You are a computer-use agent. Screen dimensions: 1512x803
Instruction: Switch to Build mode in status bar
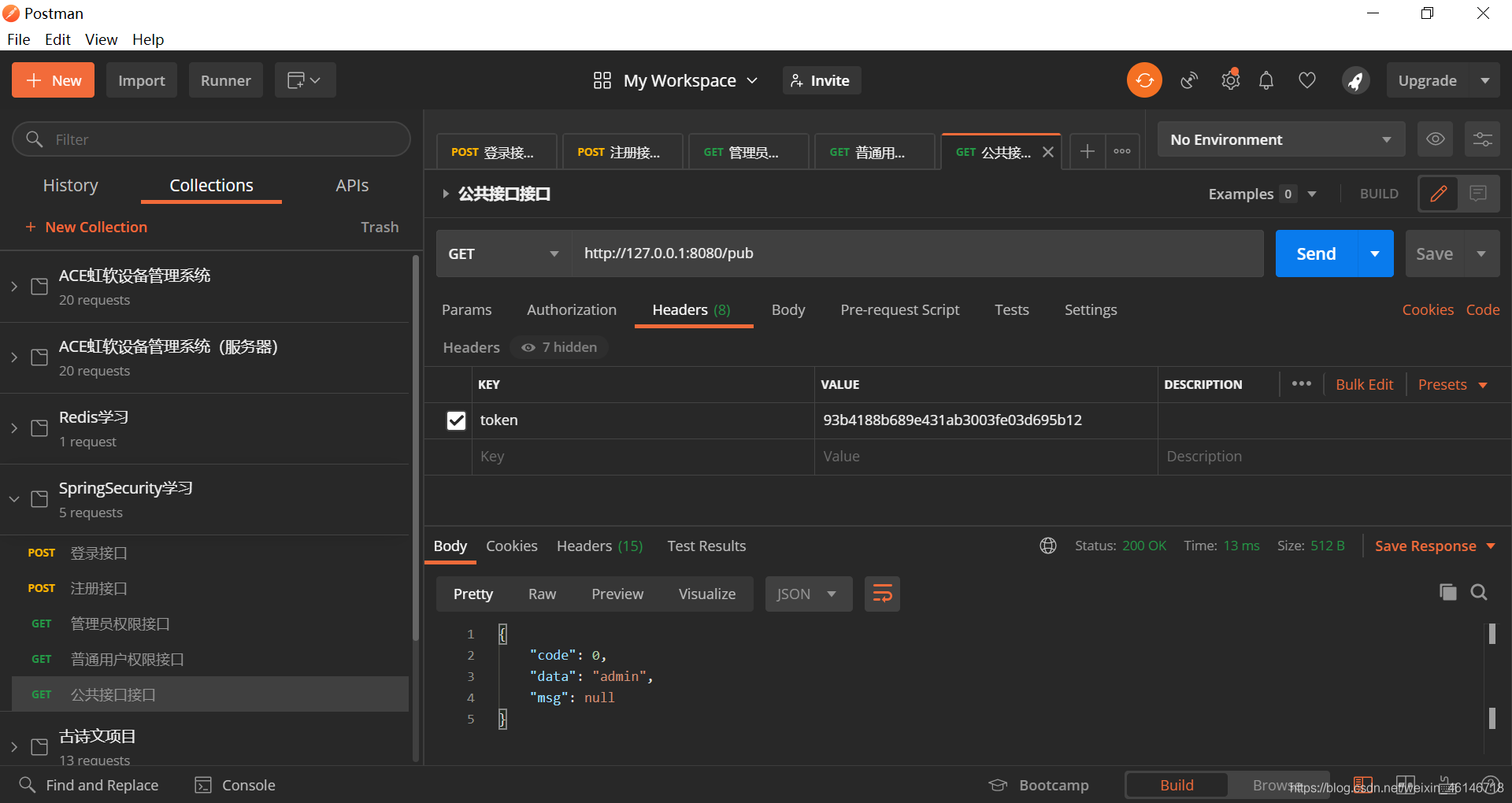(1177, 785)
